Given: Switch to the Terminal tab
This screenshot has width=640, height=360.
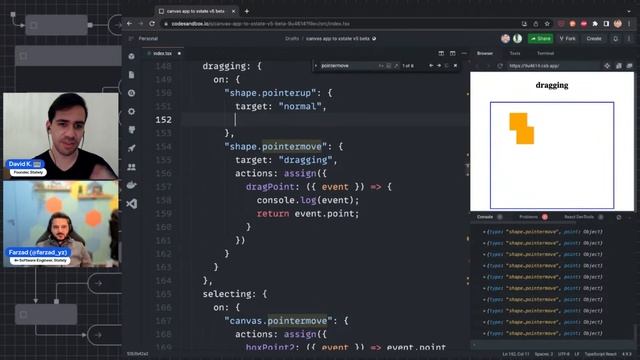Looking at the screenshot, I should 545,53.
